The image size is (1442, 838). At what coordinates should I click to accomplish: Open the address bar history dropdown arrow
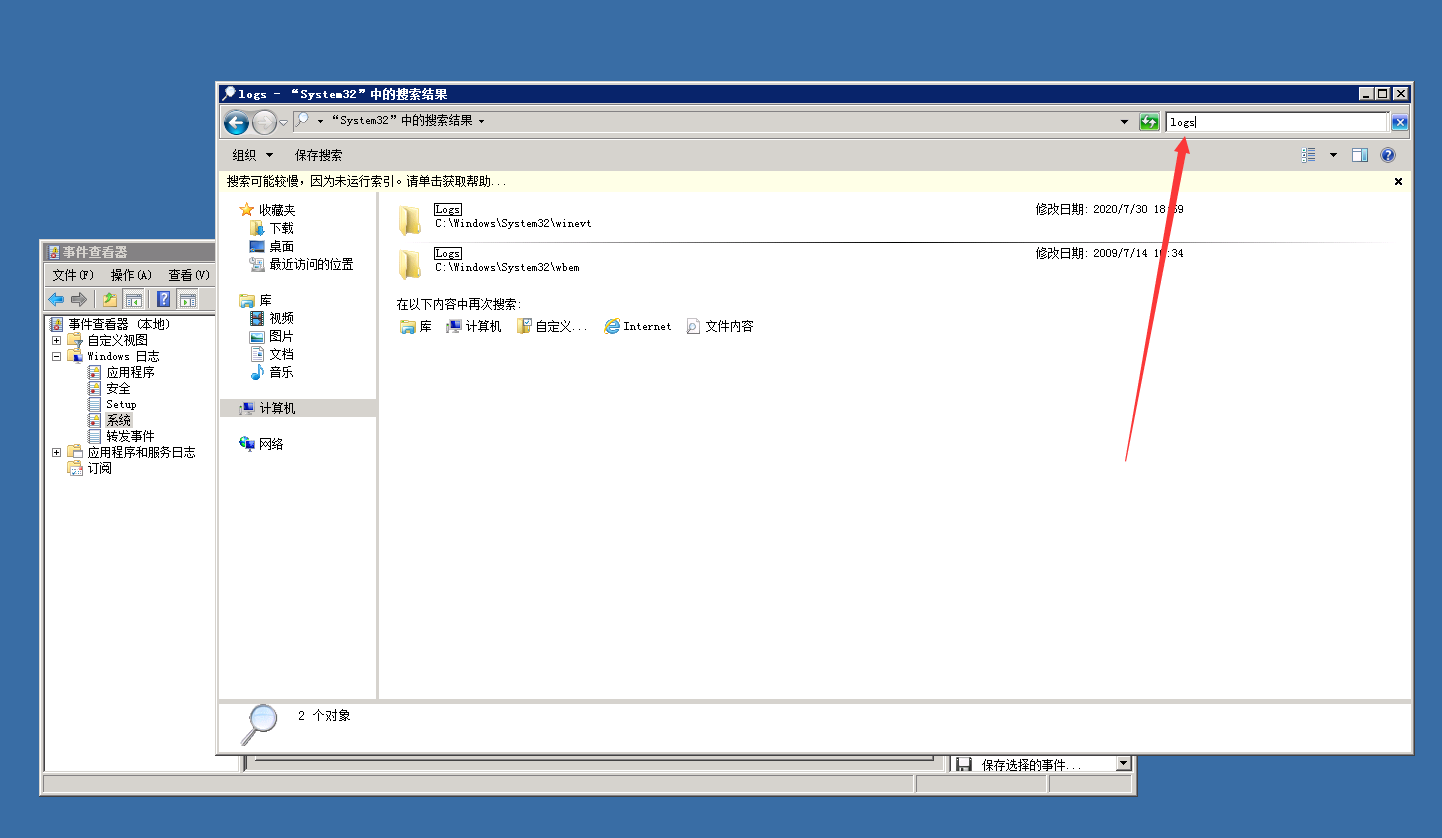(1124, 122)
